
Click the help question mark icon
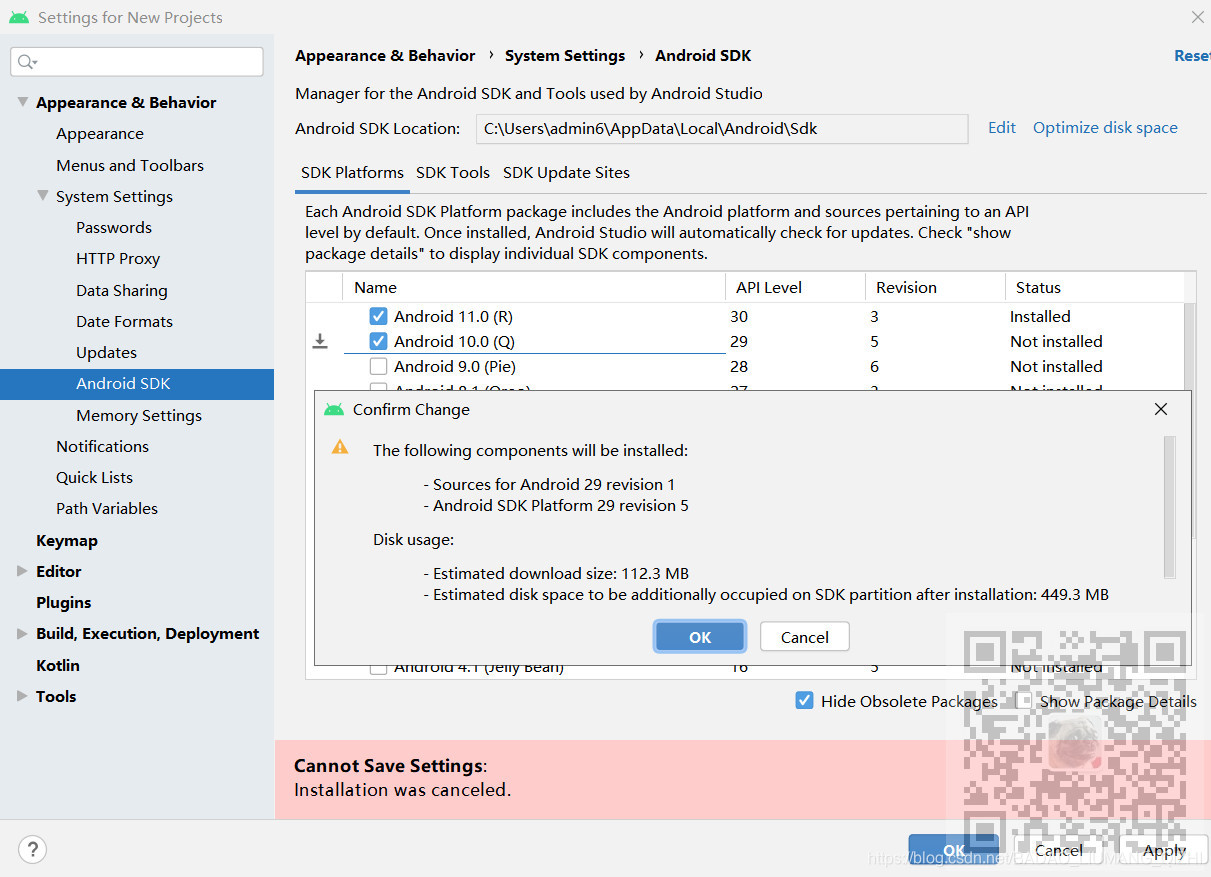pos(32,850)
